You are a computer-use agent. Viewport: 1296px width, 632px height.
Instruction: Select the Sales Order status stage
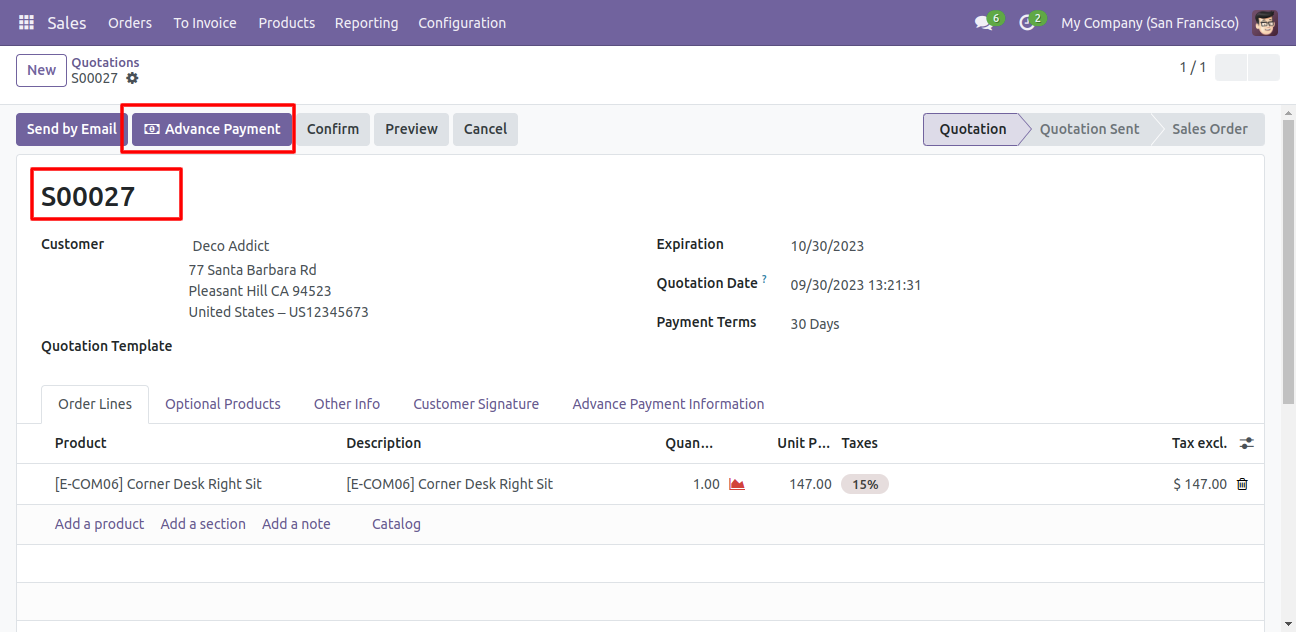click(x=1209, y=129)
